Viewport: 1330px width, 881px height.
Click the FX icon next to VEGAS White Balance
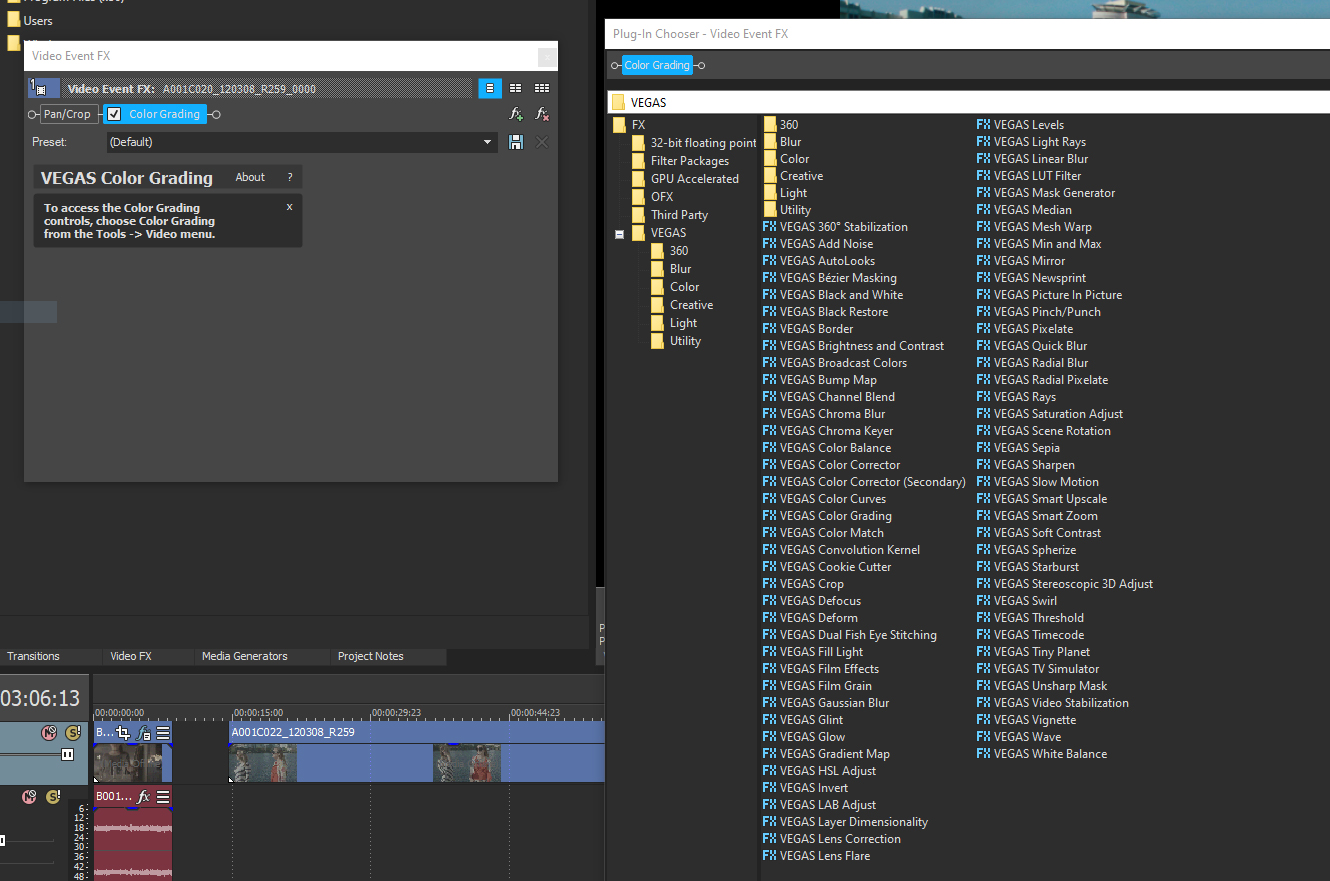(x=984, y=753)
